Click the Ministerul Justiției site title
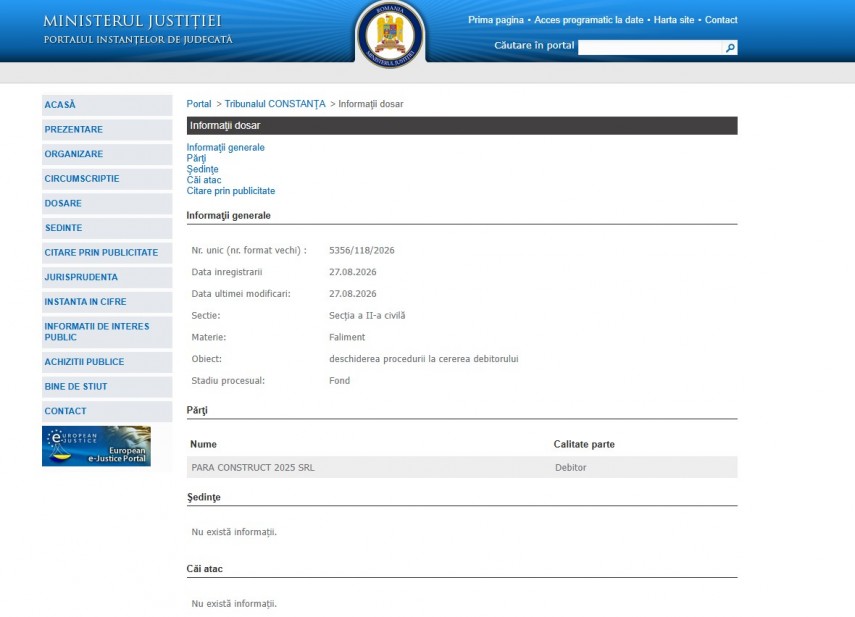Screen dimensions: 855x617 click(x=133, y=21)
